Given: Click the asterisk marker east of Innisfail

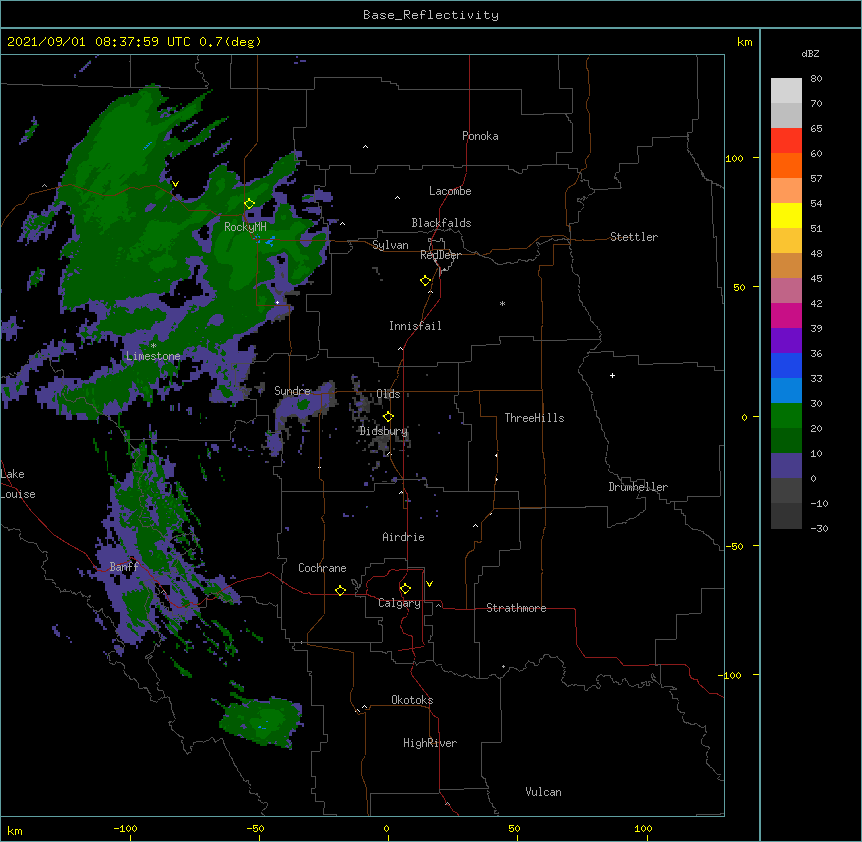Looking at the screenshot, I should pyautogui.click(x=502, y=303).
